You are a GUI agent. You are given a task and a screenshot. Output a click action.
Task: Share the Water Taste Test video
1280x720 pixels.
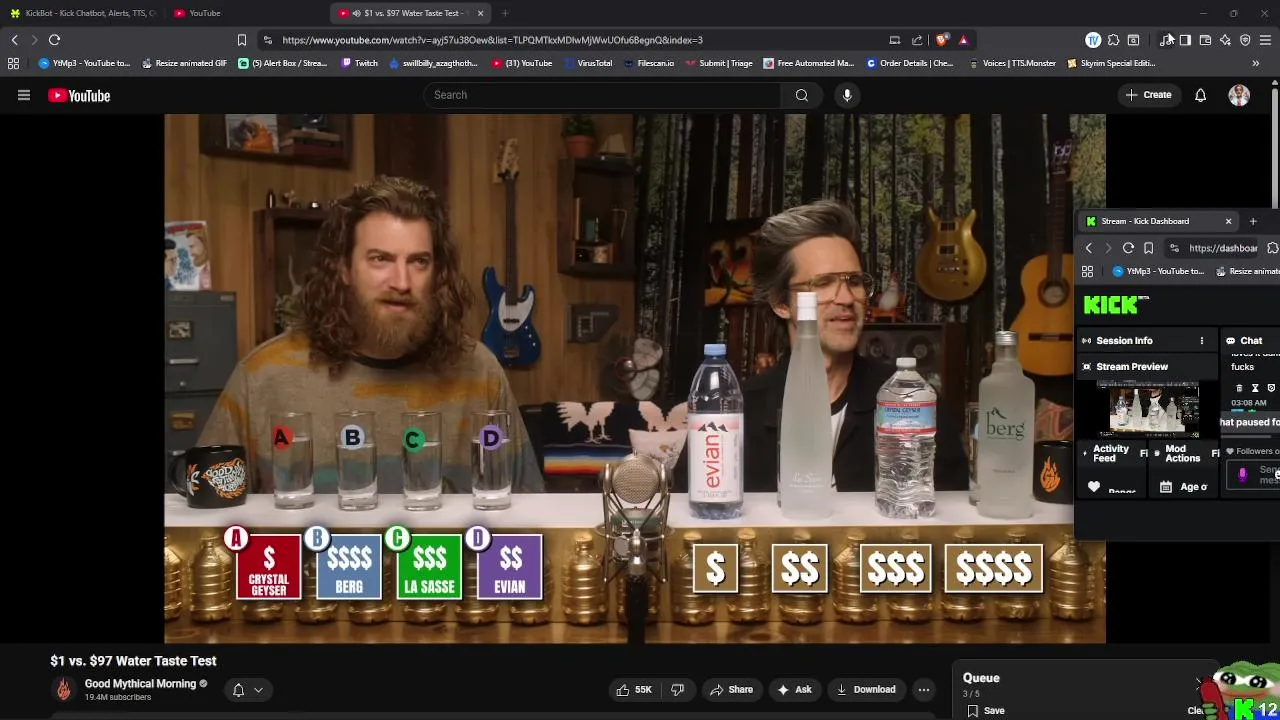point(731,689)
